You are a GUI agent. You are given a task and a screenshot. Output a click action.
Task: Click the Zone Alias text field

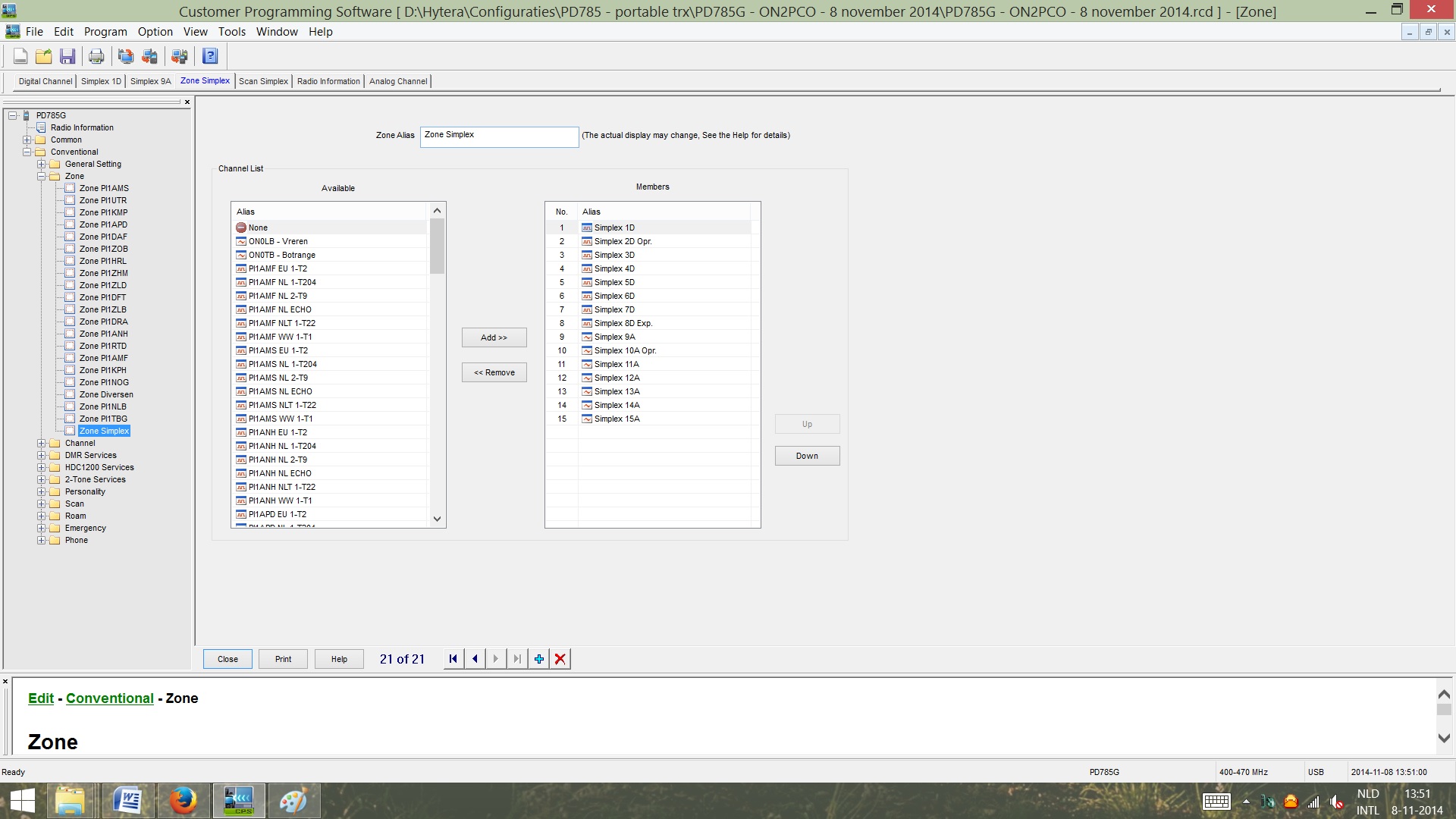(x=499, y=136)
